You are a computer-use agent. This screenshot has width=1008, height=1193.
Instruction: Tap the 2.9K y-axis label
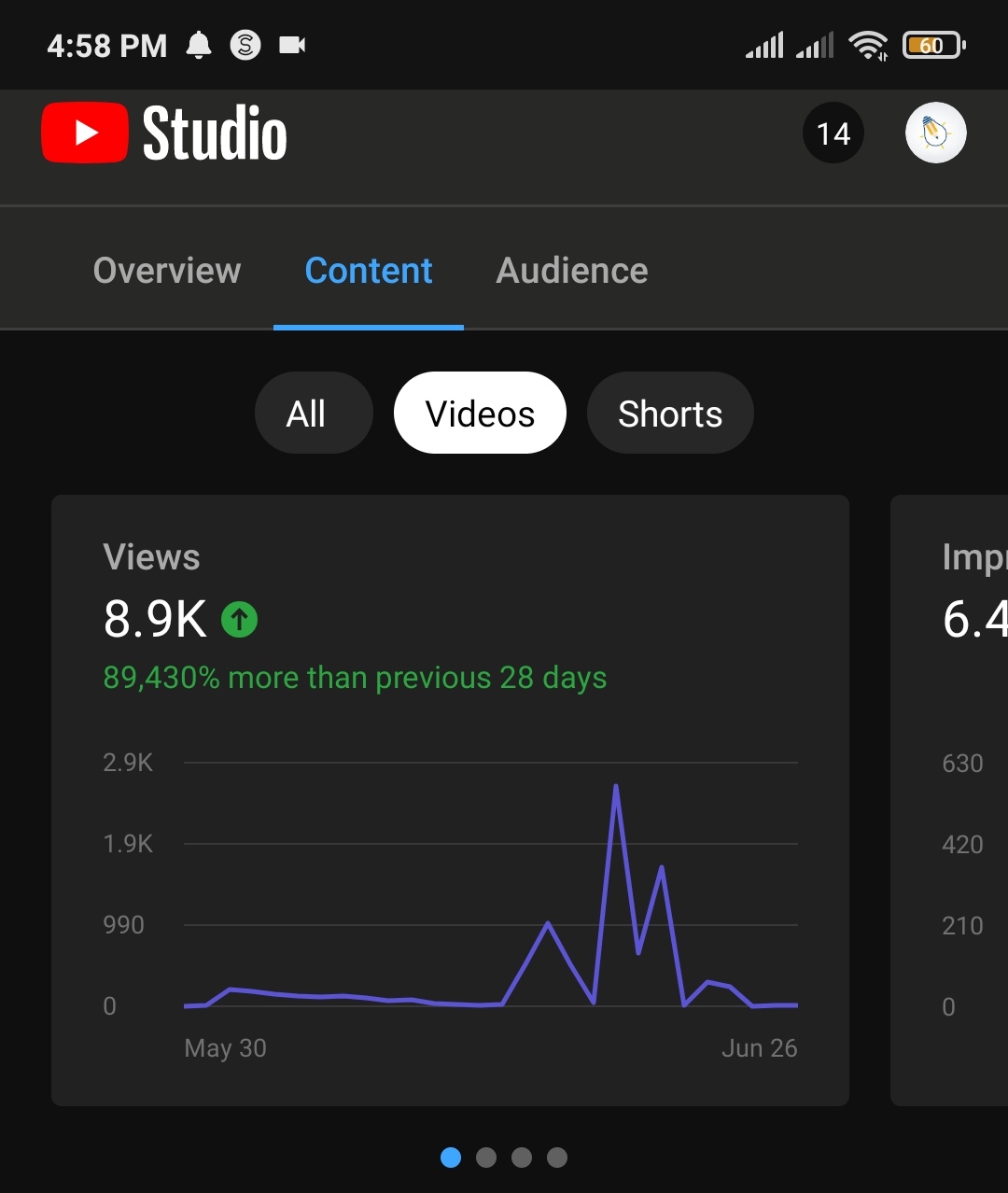pos(128,763)
